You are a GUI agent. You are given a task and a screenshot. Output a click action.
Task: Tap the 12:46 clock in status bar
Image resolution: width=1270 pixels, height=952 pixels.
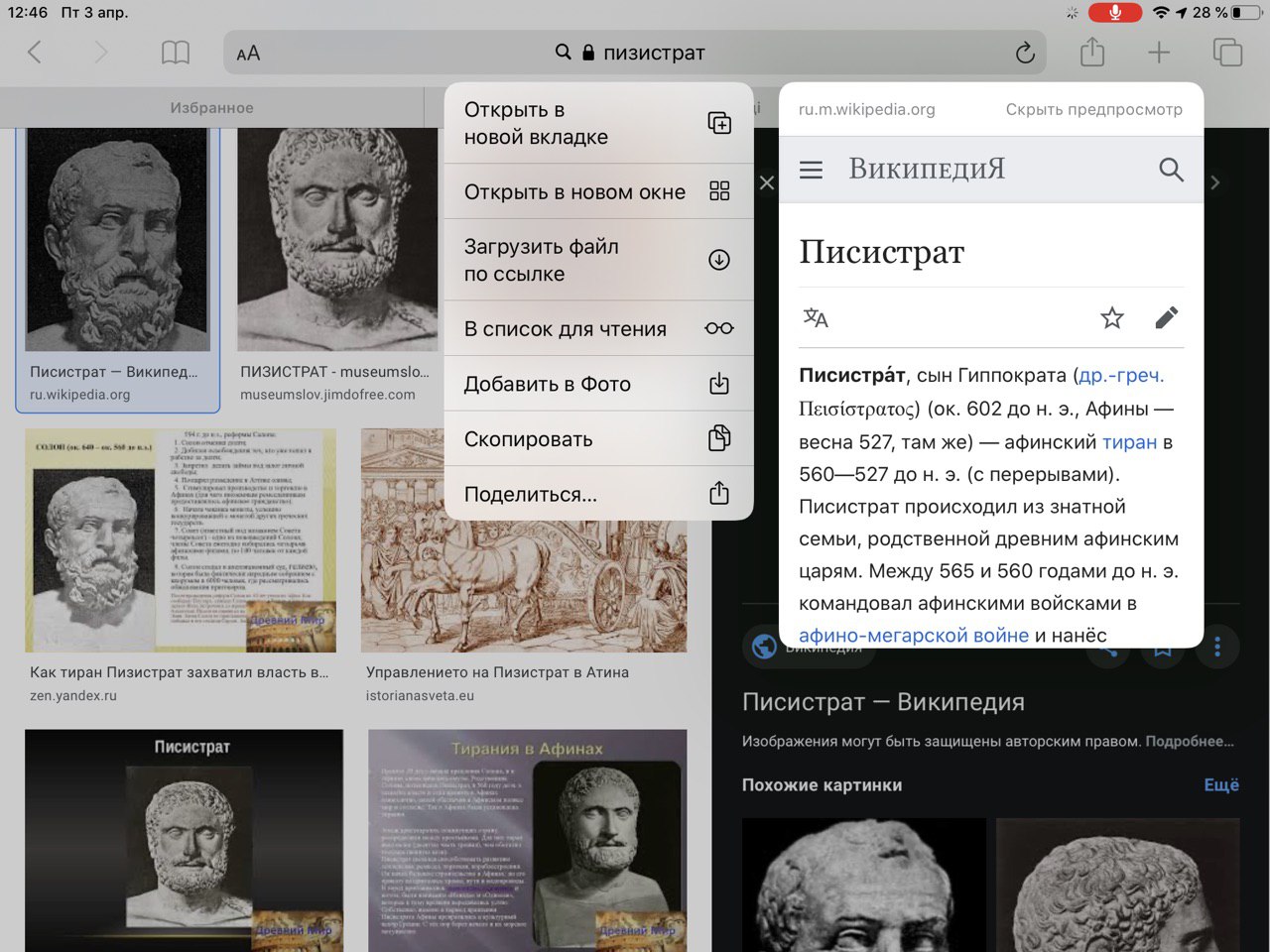(27, 13)
